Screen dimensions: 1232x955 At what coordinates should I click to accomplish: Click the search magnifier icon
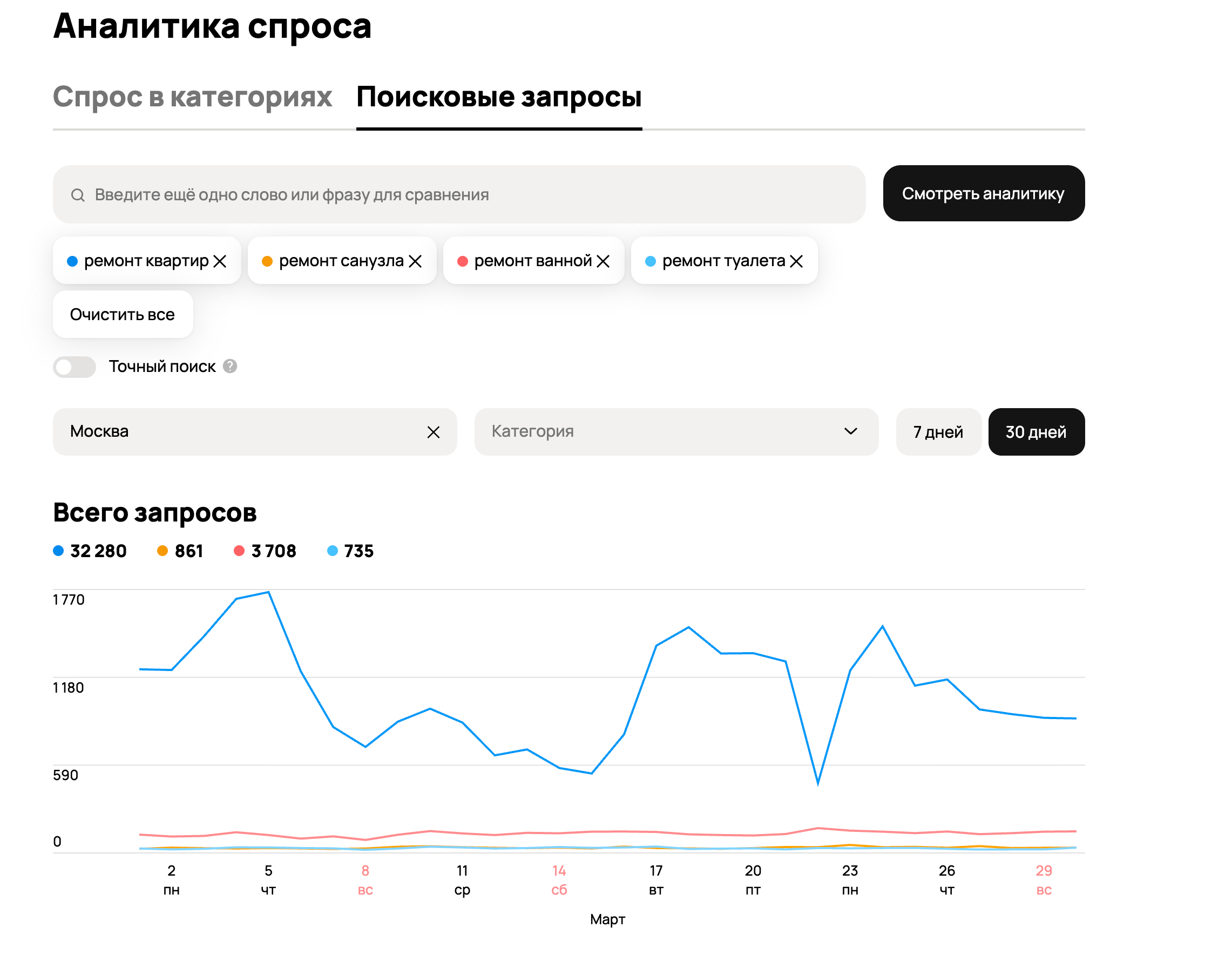coord(78,195)
